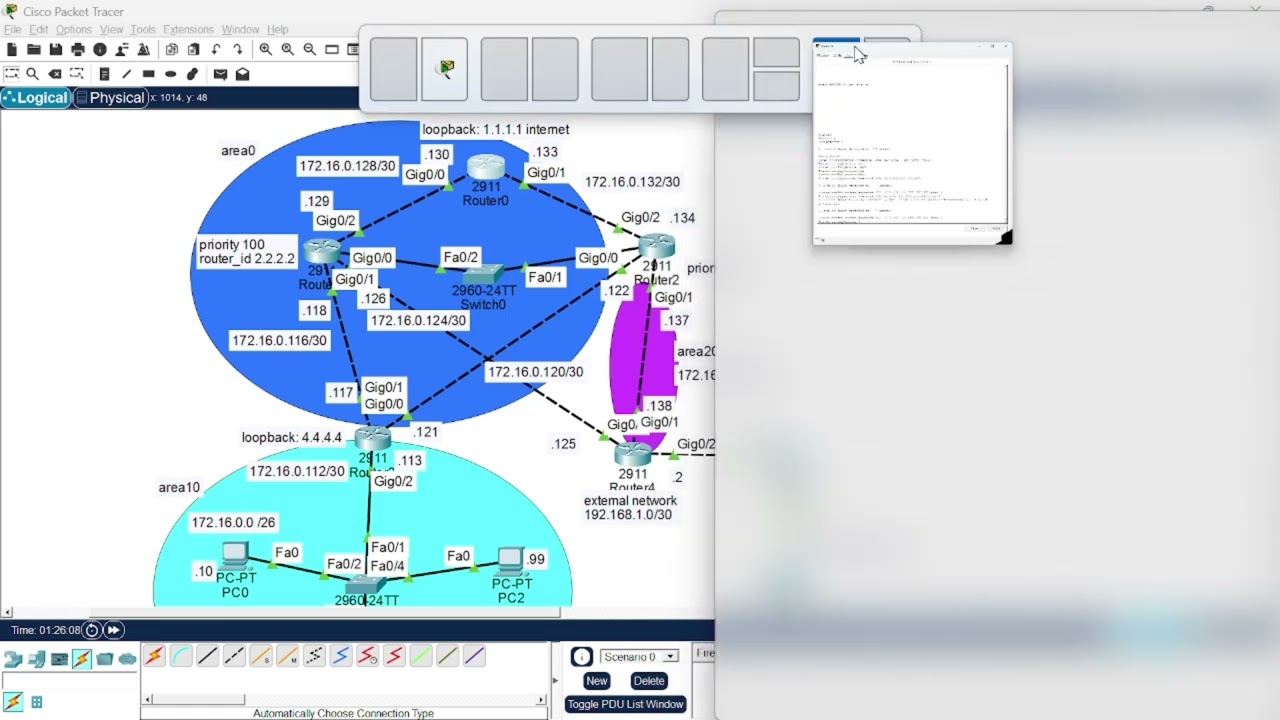Open the Options menu
Screen dimensions: 1280x720
pos(74,30)
